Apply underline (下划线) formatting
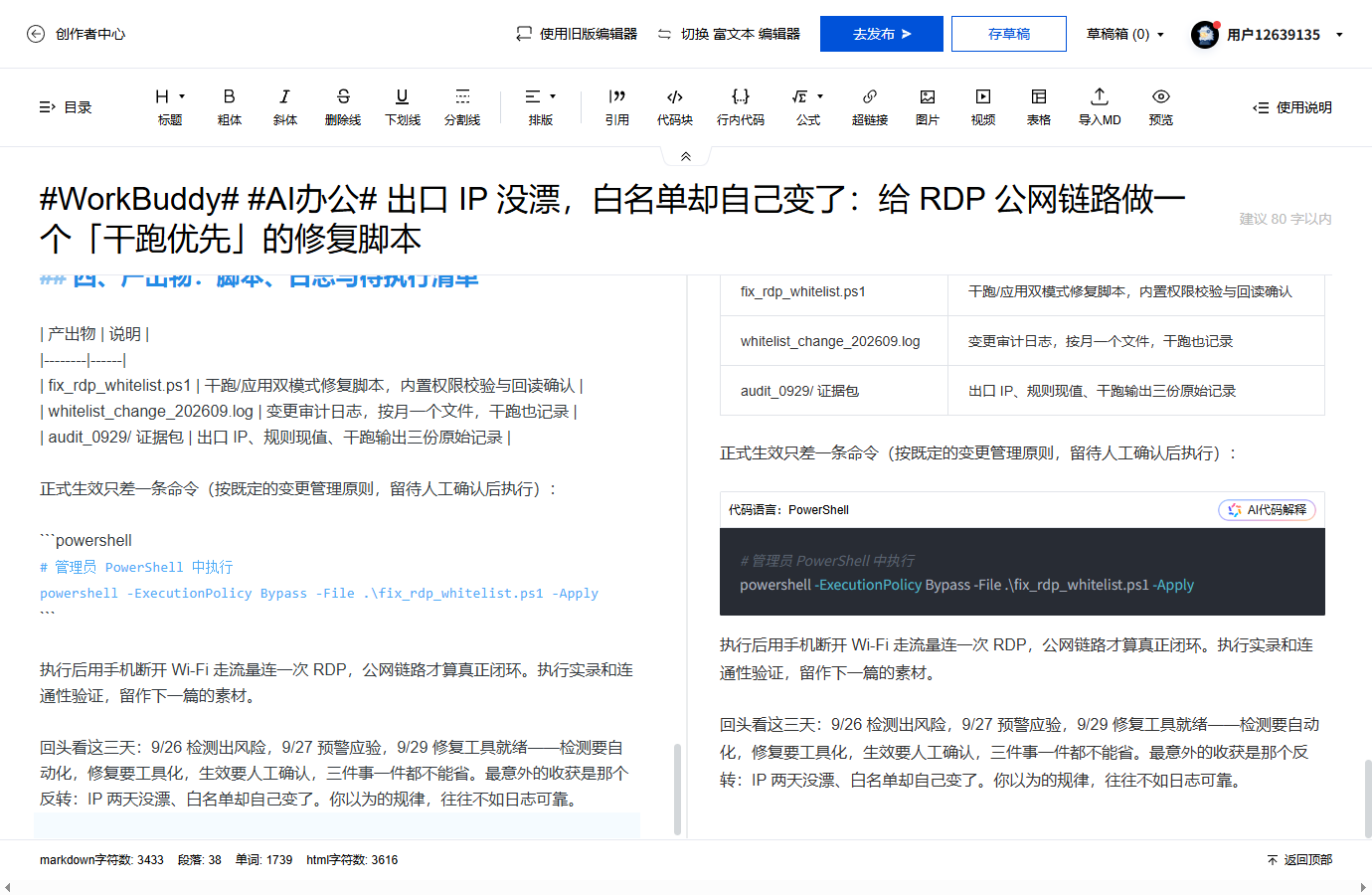1372x895 pixels. [402, 107]
